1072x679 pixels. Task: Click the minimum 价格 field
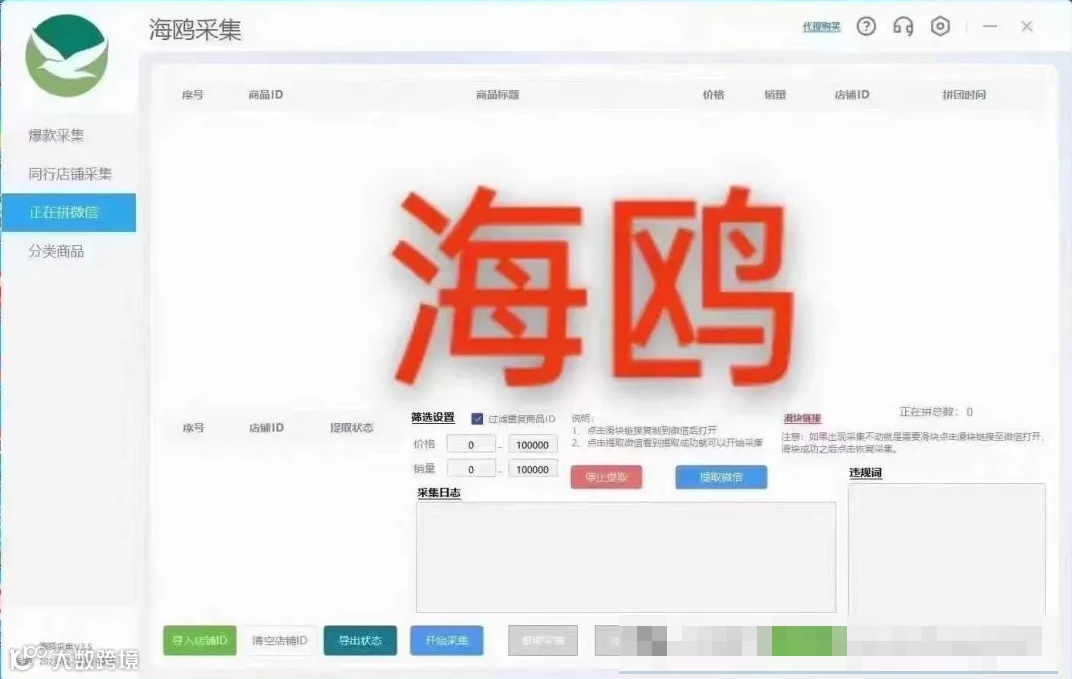tap(471, 444)
